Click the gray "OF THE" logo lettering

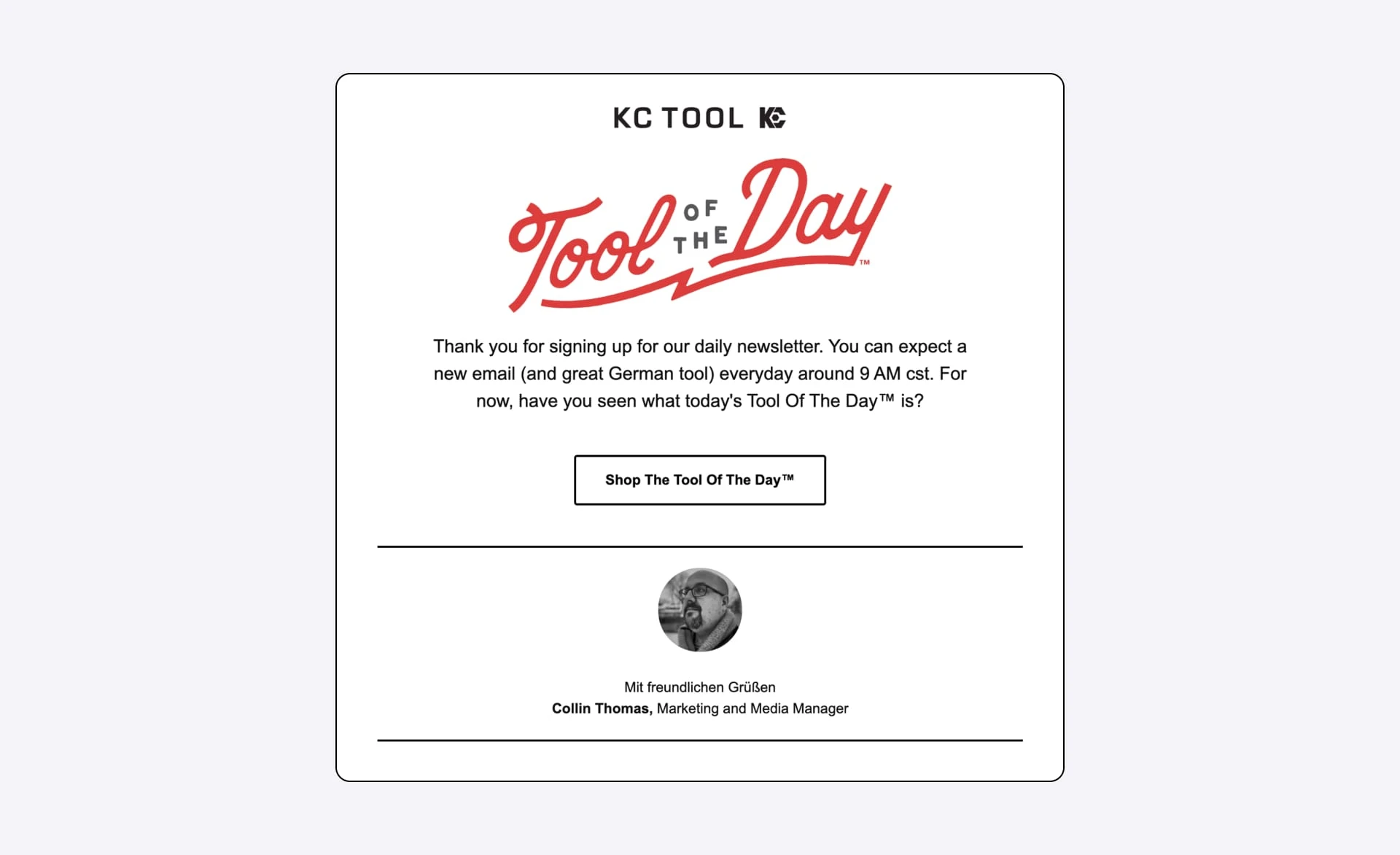[x=701, y=226]
